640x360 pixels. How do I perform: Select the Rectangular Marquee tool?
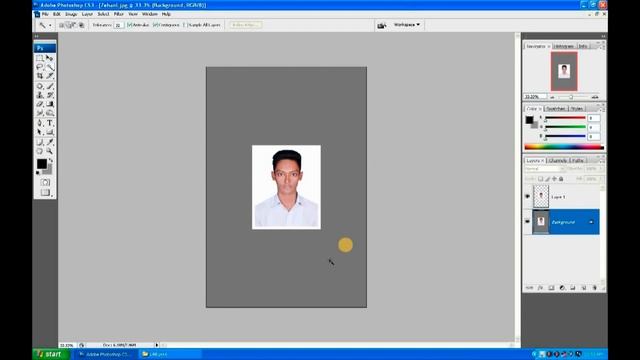pos(40,58)
